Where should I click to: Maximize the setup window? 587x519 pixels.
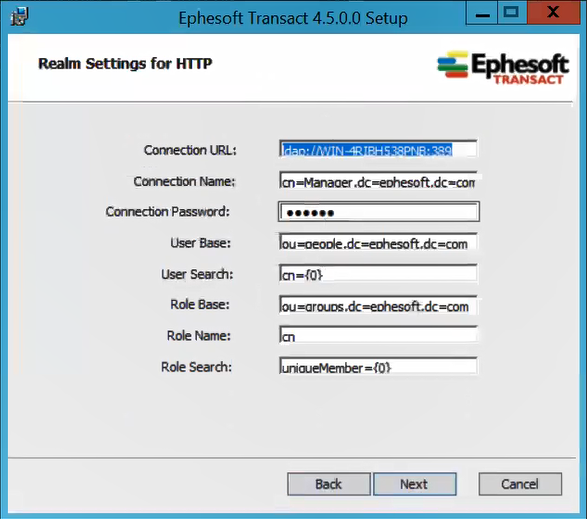coord(512,13)
